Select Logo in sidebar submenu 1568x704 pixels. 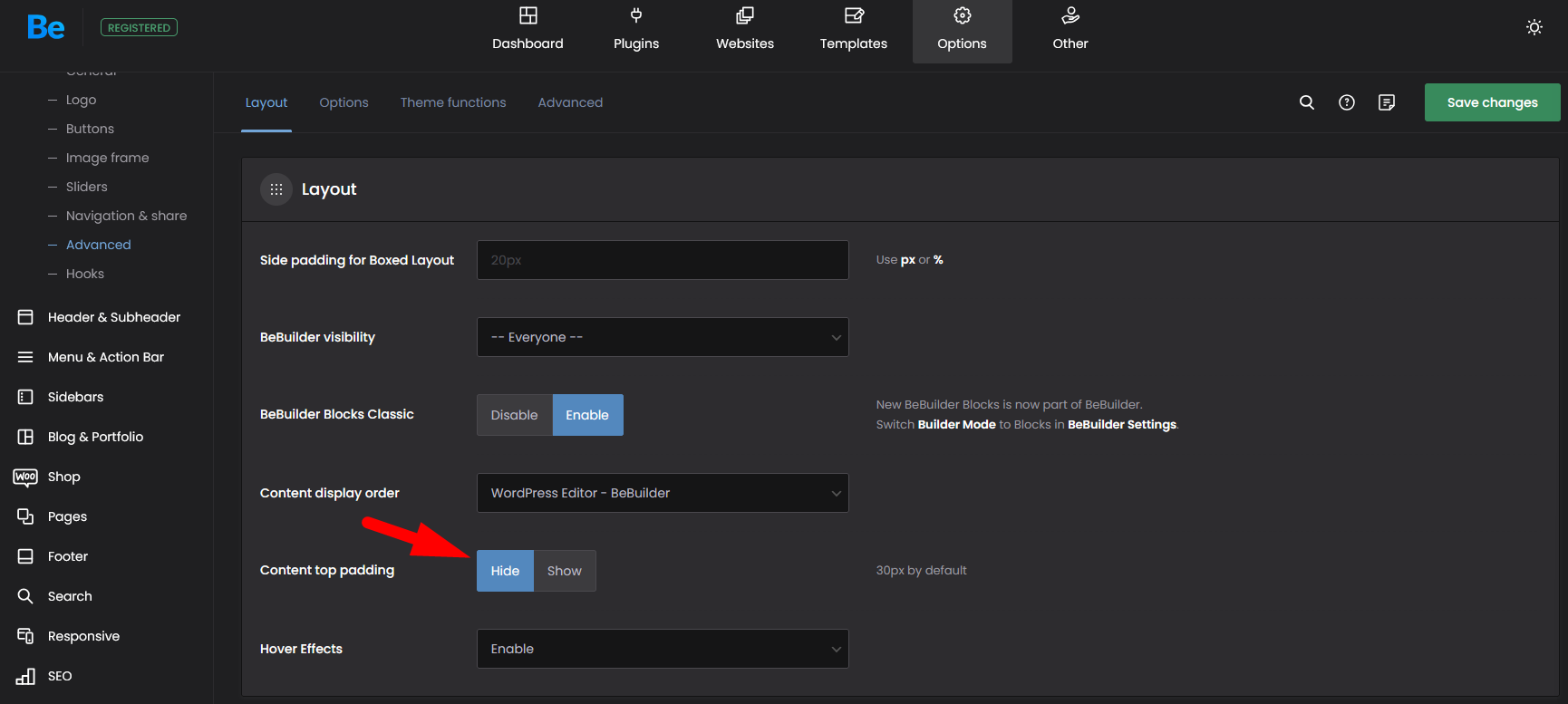pos(81,100)
